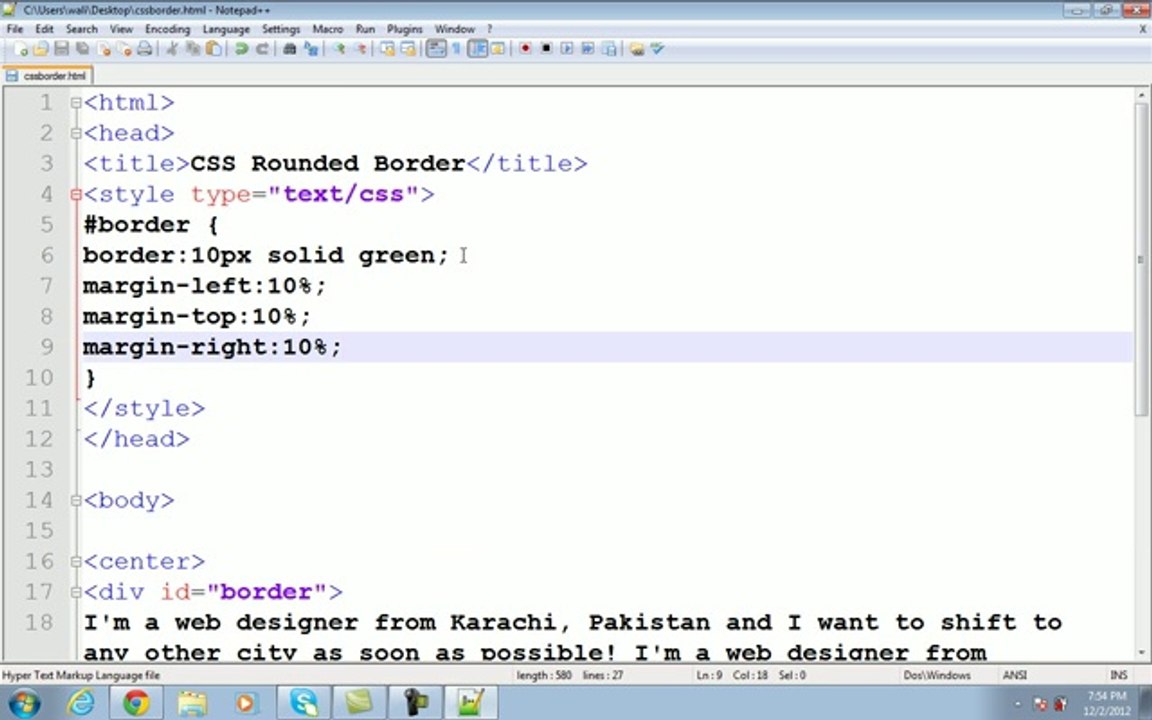This screenshot has width=1152, height=720.
Task: Paste using the clipboard toolbar icon
Action: 214,49
